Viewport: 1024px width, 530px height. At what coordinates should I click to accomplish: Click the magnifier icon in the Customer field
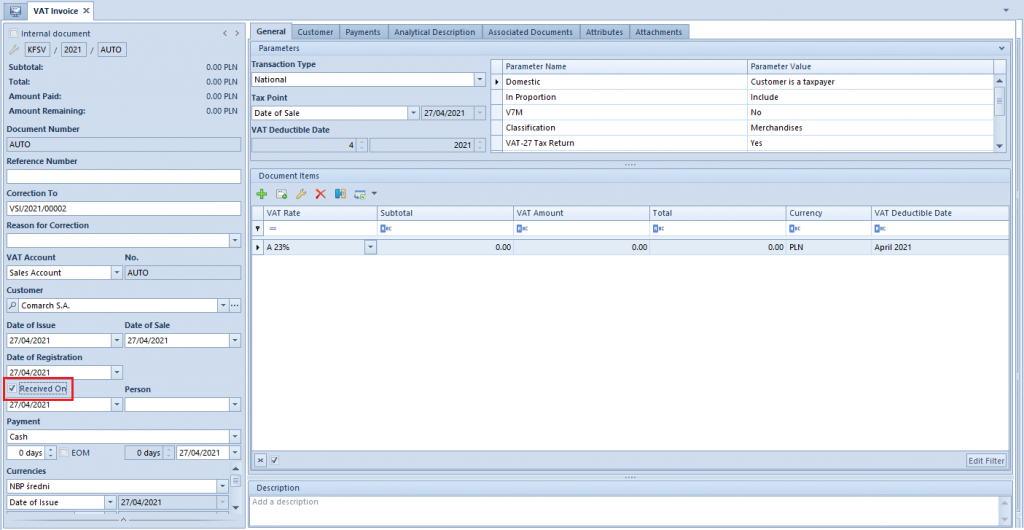(13, 305)
